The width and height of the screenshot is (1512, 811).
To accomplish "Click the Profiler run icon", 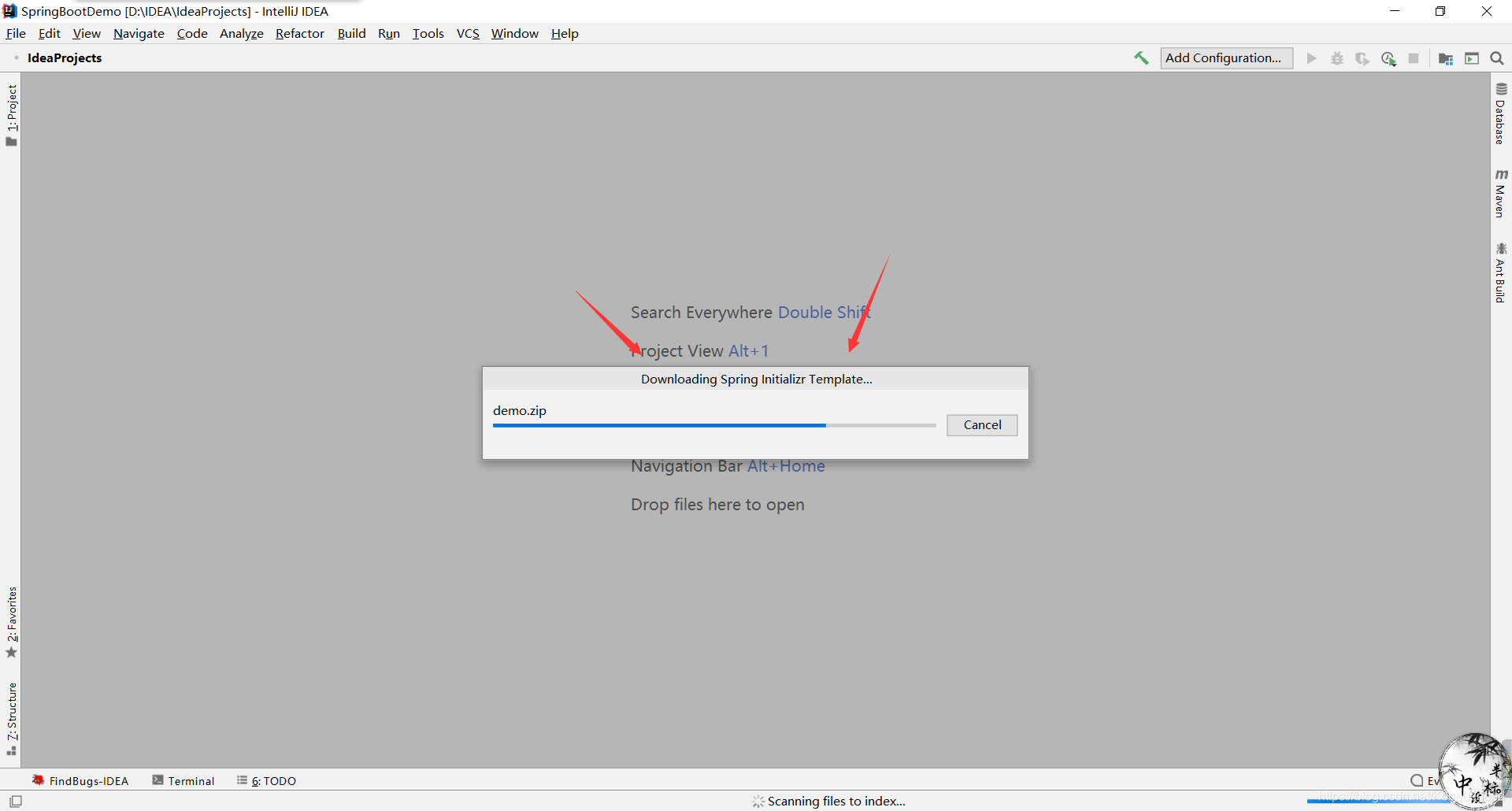I will 1388,58.
